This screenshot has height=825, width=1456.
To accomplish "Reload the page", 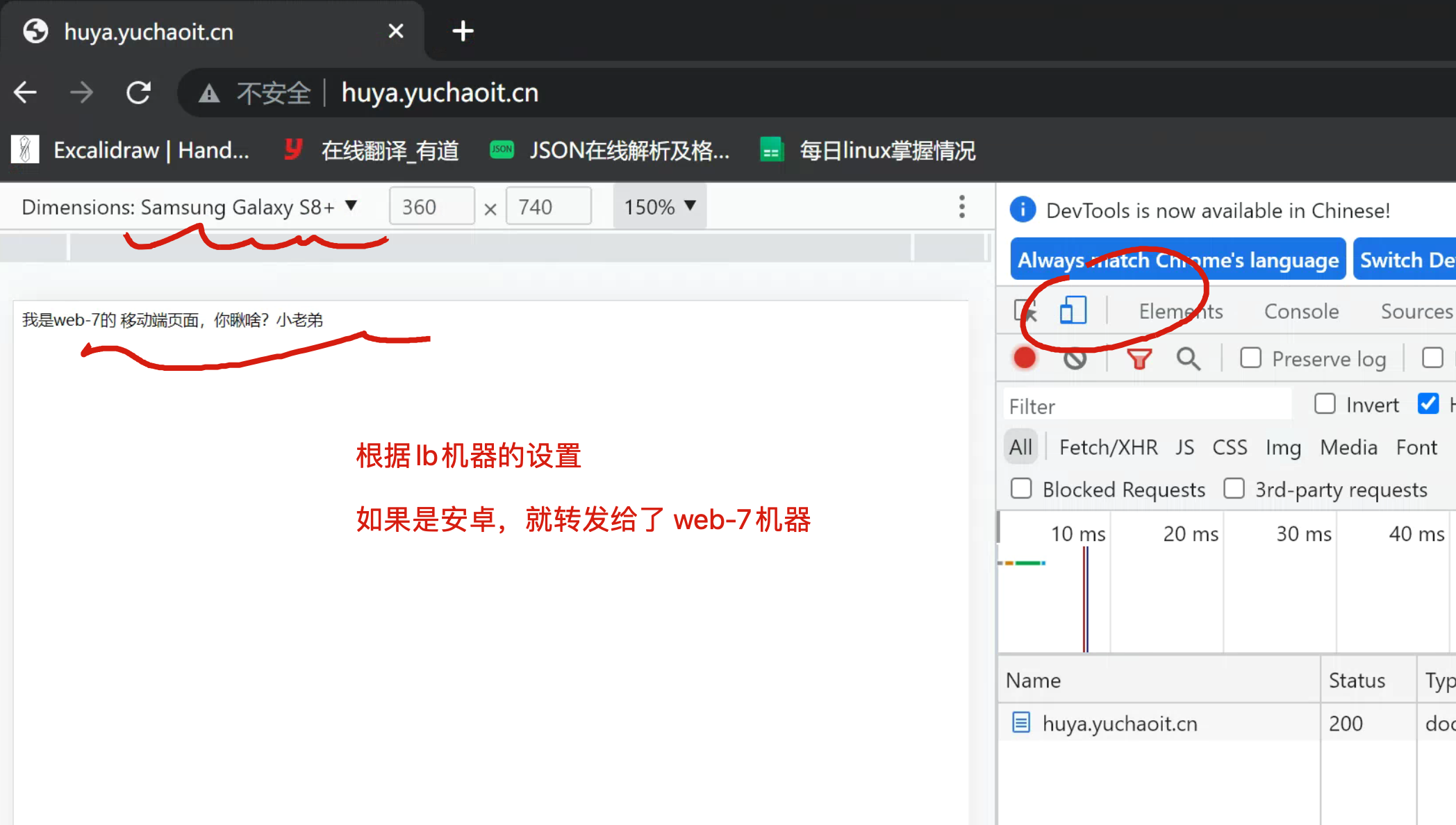I will coord(138,92).
